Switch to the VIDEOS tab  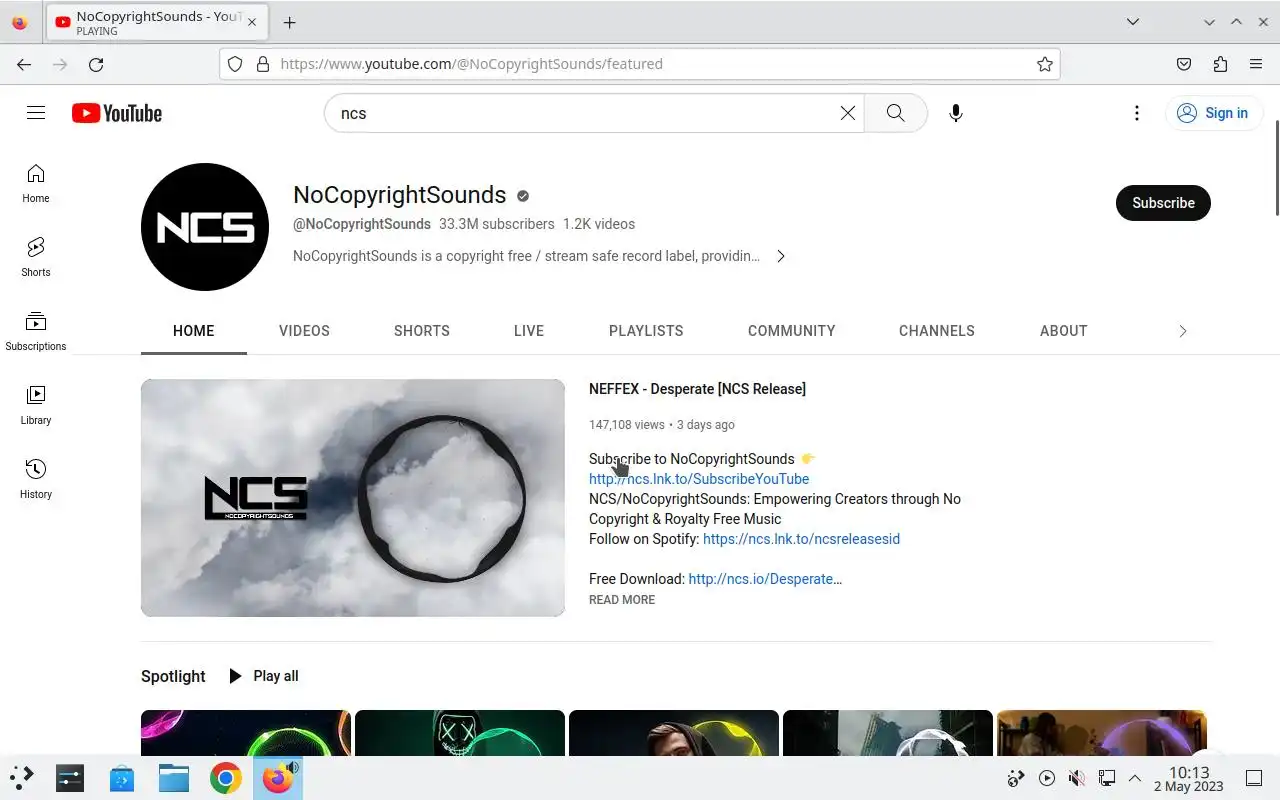click(x=304, y=331)
